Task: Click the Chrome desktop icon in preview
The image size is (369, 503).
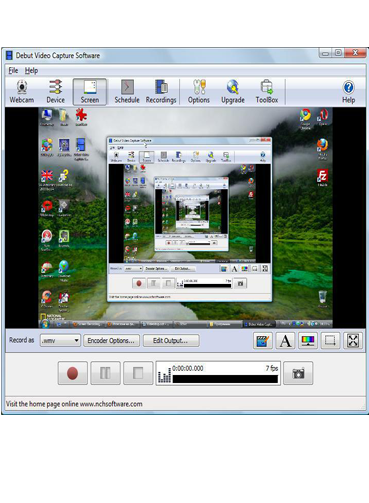Action: pos(305,118)
